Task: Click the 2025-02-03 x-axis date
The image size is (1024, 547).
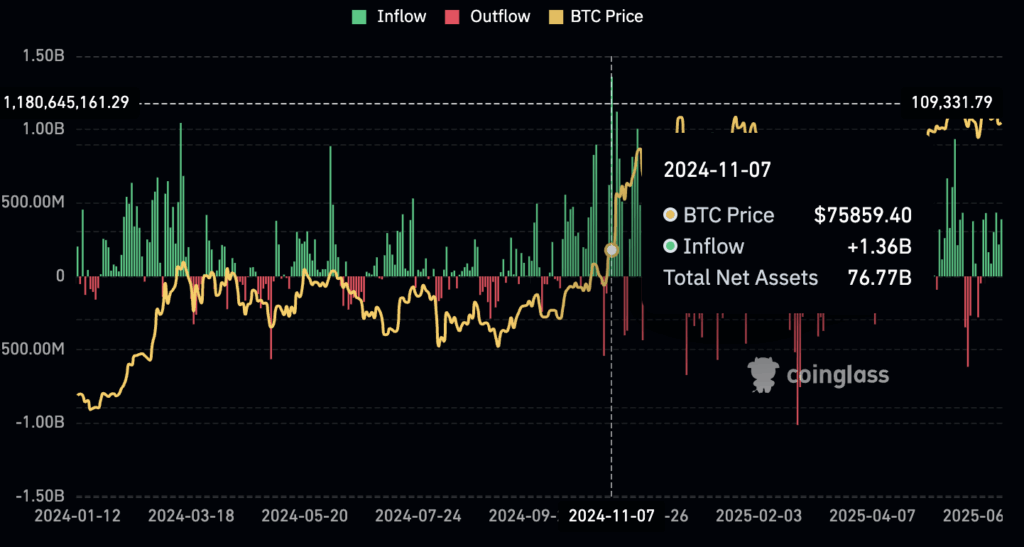Action: point(759,516)
